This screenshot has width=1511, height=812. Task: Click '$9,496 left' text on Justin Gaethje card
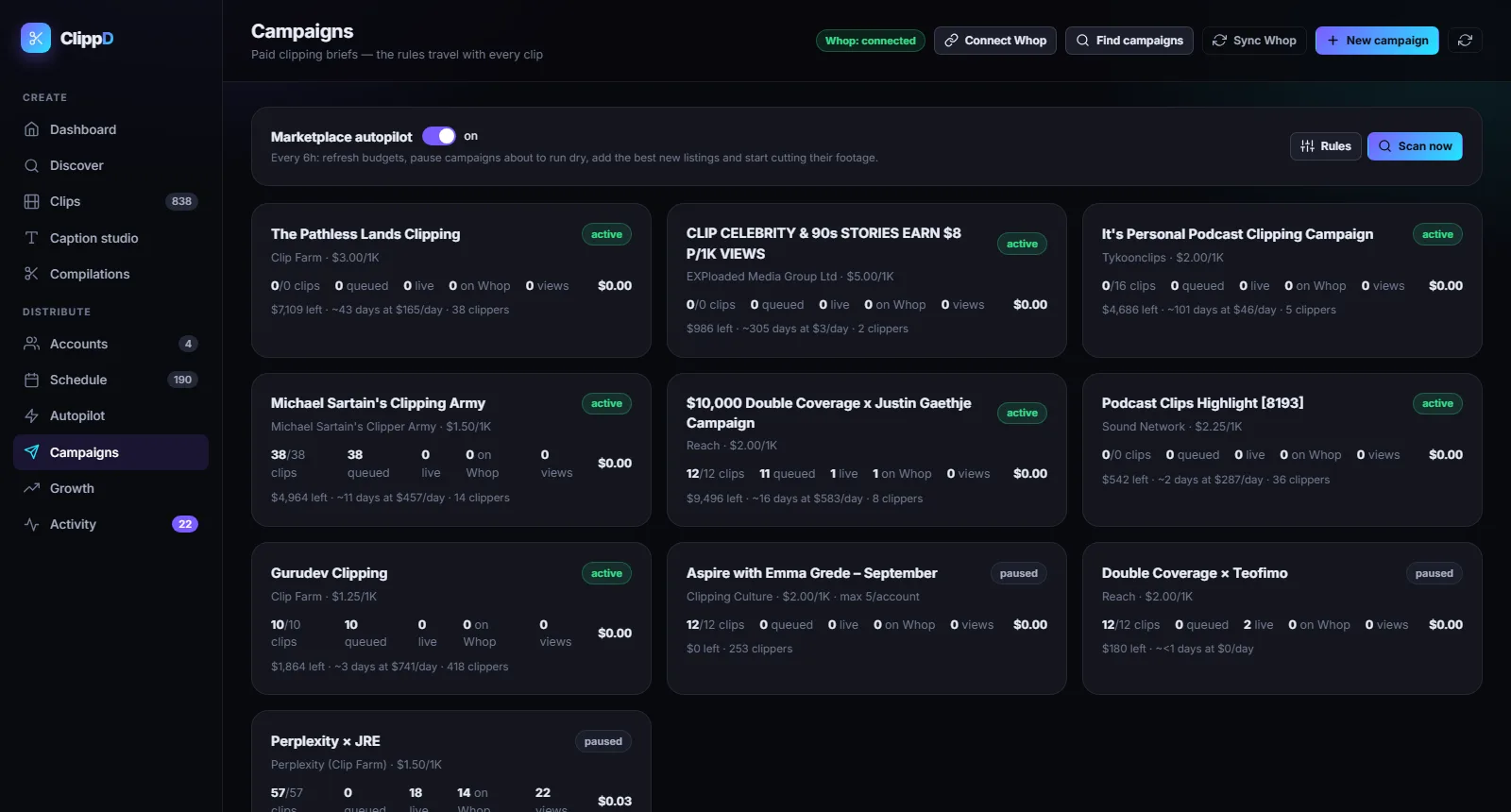(x=714, y=499)
